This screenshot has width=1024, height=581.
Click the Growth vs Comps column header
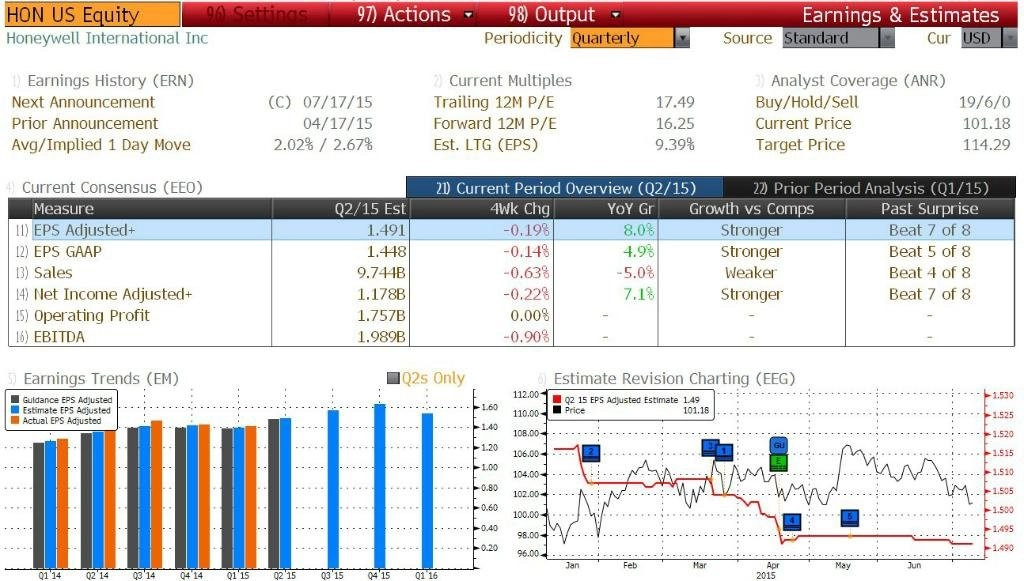point(752,209)
